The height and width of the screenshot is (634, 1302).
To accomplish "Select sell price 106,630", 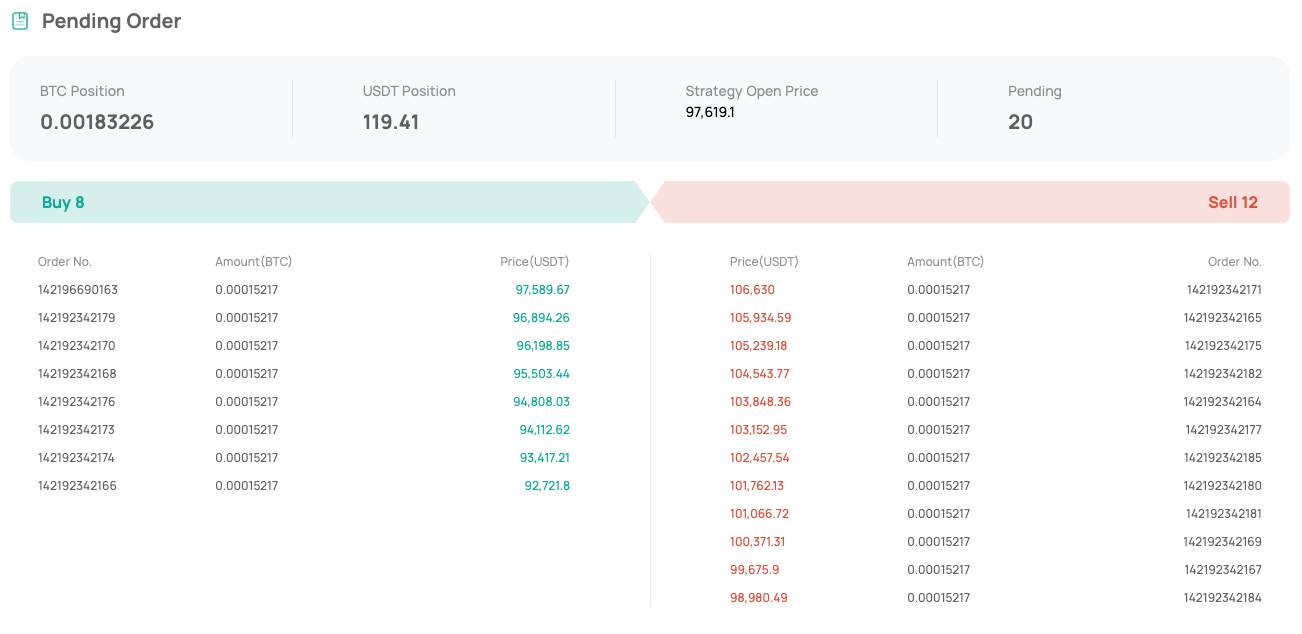I will [x=752, y=290].
